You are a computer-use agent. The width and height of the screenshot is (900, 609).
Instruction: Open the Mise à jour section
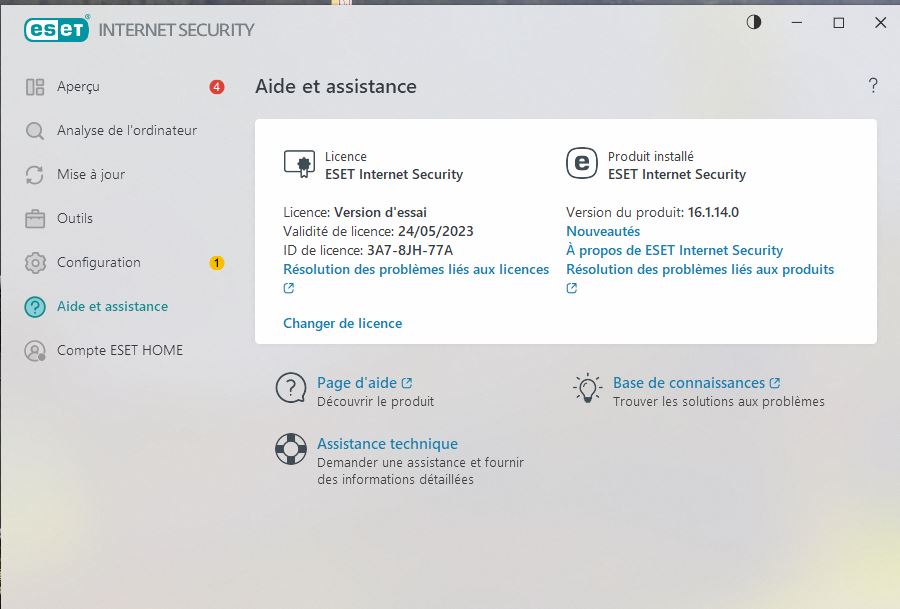point(91,174)
